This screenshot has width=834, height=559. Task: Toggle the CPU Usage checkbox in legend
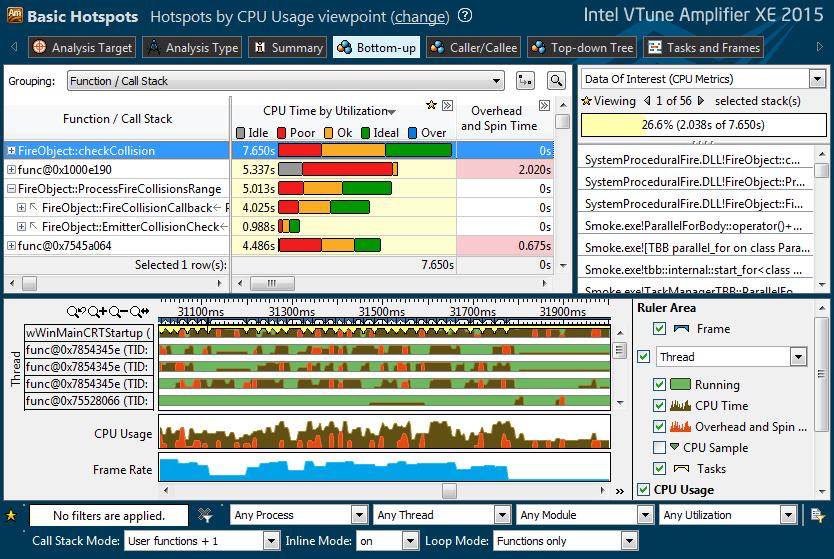(x=644, y=490)
